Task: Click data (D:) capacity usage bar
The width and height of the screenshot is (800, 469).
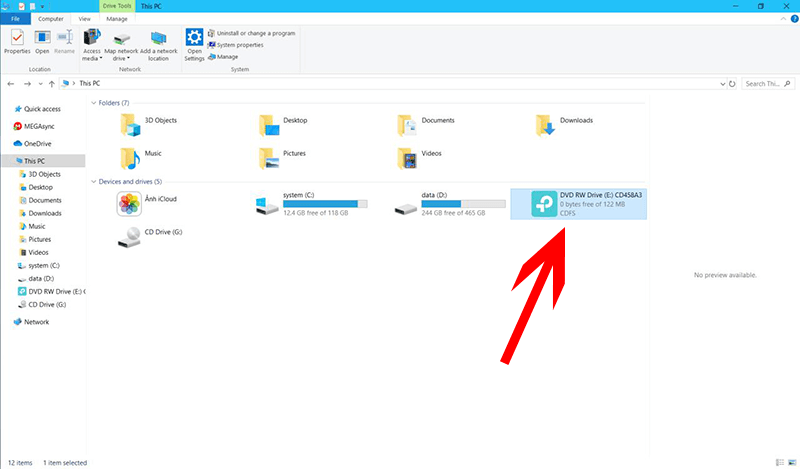Action: [x=463, y=204]
